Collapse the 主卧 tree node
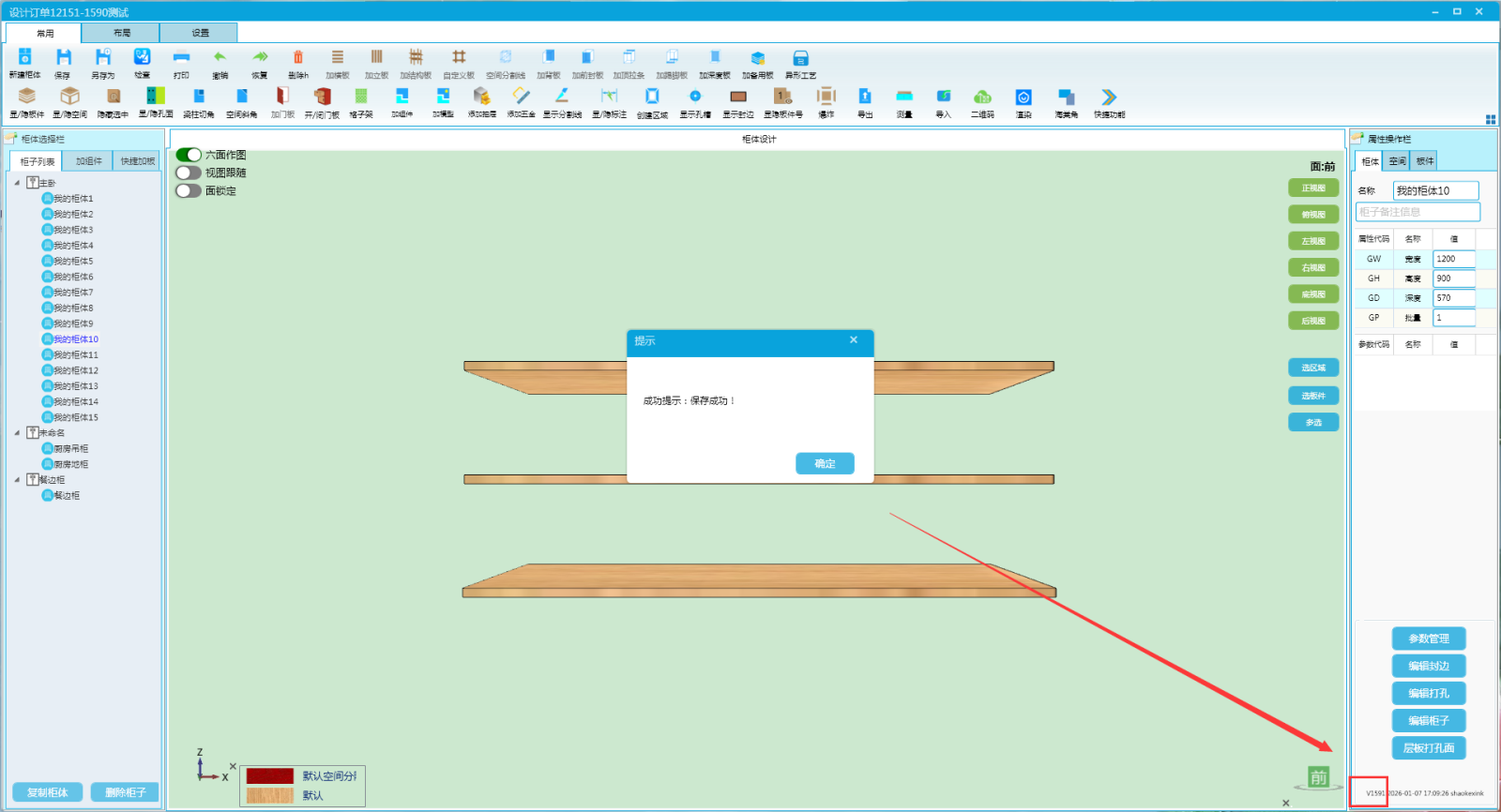Screen dimensions: 1501x812 pos(17,183)
